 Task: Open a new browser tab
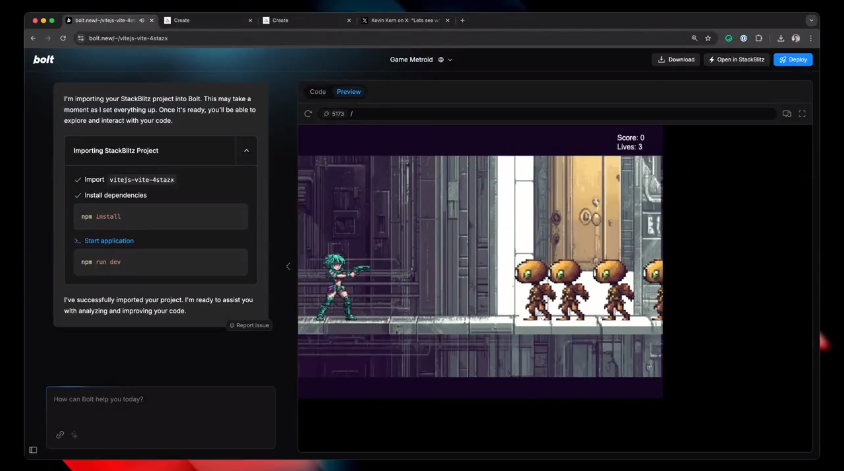[462, 20]
